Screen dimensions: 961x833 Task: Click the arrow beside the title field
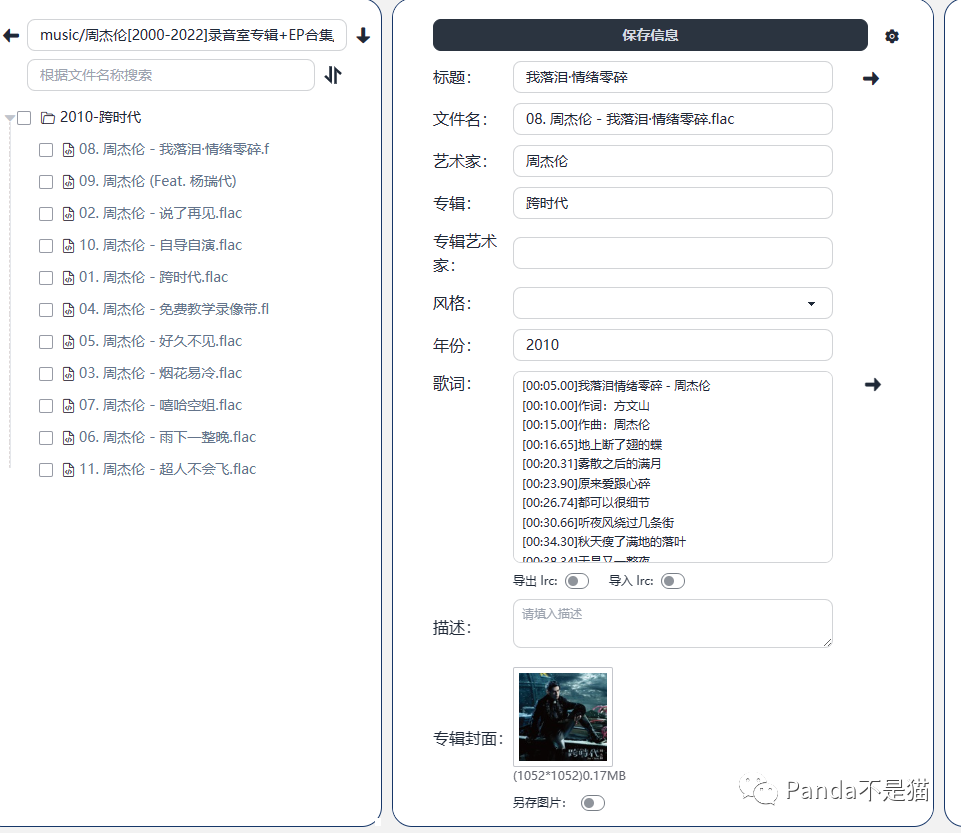pyautogui.click(x=871, y=78)
